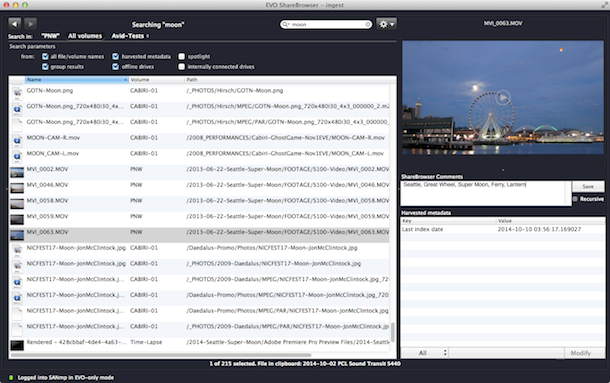Enable the Recursive checkbox
The width and height of the screenshot is (610, 383).
coord(575,199)
